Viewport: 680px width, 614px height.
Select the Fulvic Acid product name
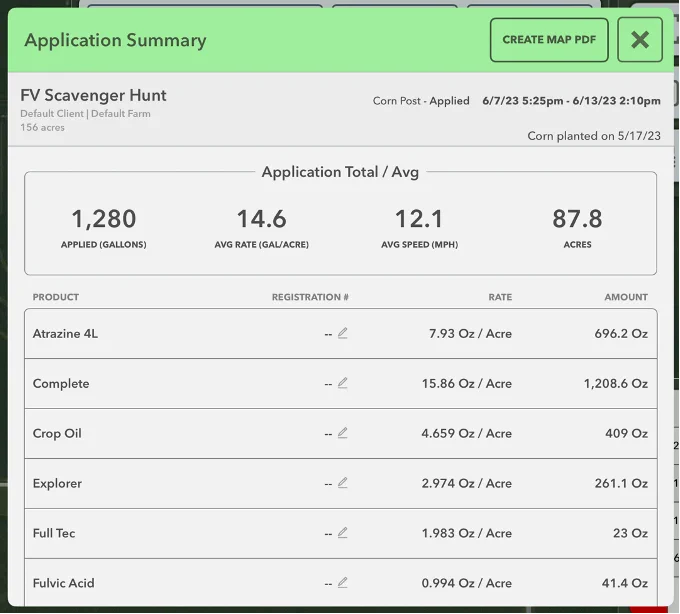click(64, 583)
